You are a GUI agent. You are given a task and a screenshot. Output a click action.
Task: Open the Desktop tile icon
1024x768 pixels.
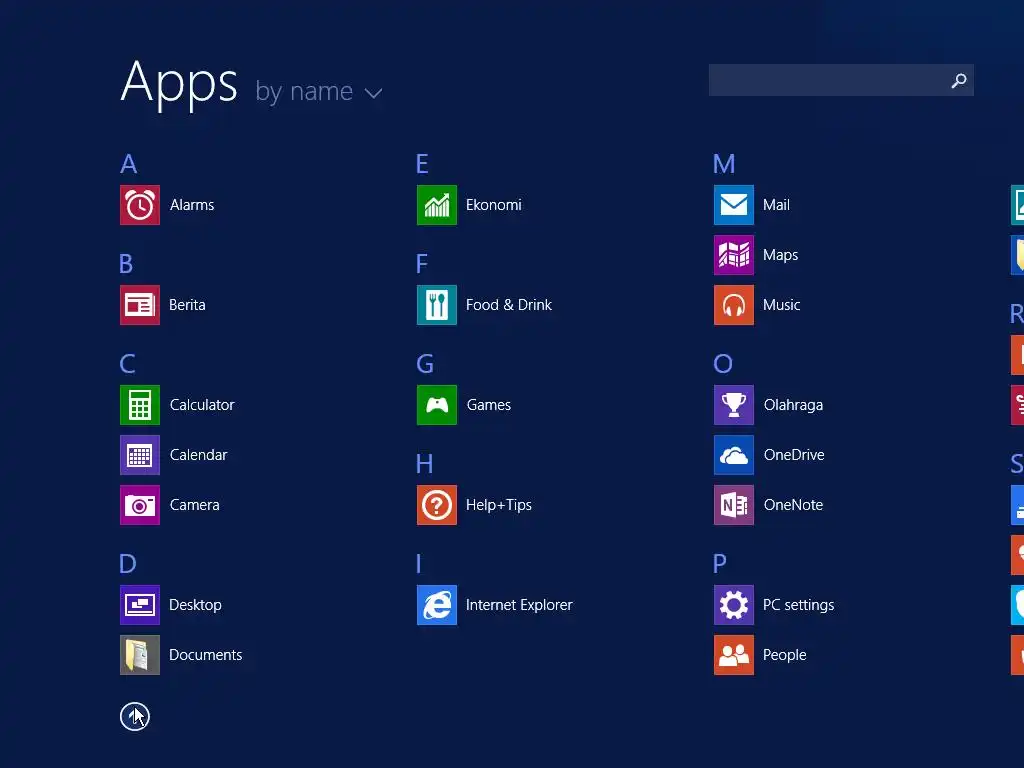140,605
